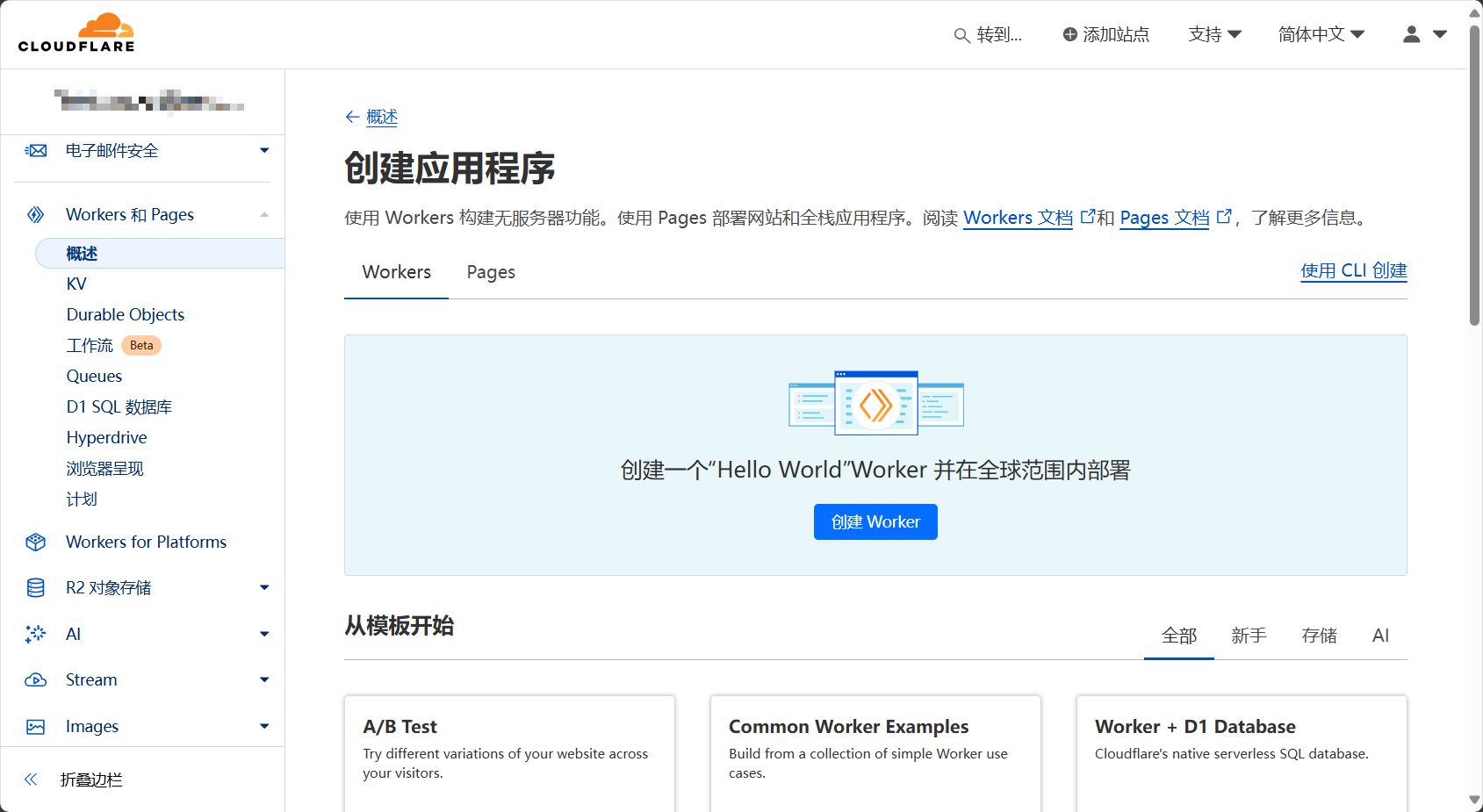The image size is (1483, 812).
Task: Click the 创建 Worker button
Action: (875, 522)
